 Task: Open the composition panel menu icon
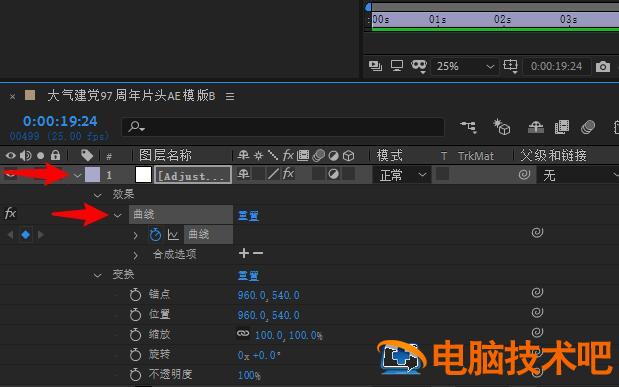pyautogui.click(x=230, y=96)
